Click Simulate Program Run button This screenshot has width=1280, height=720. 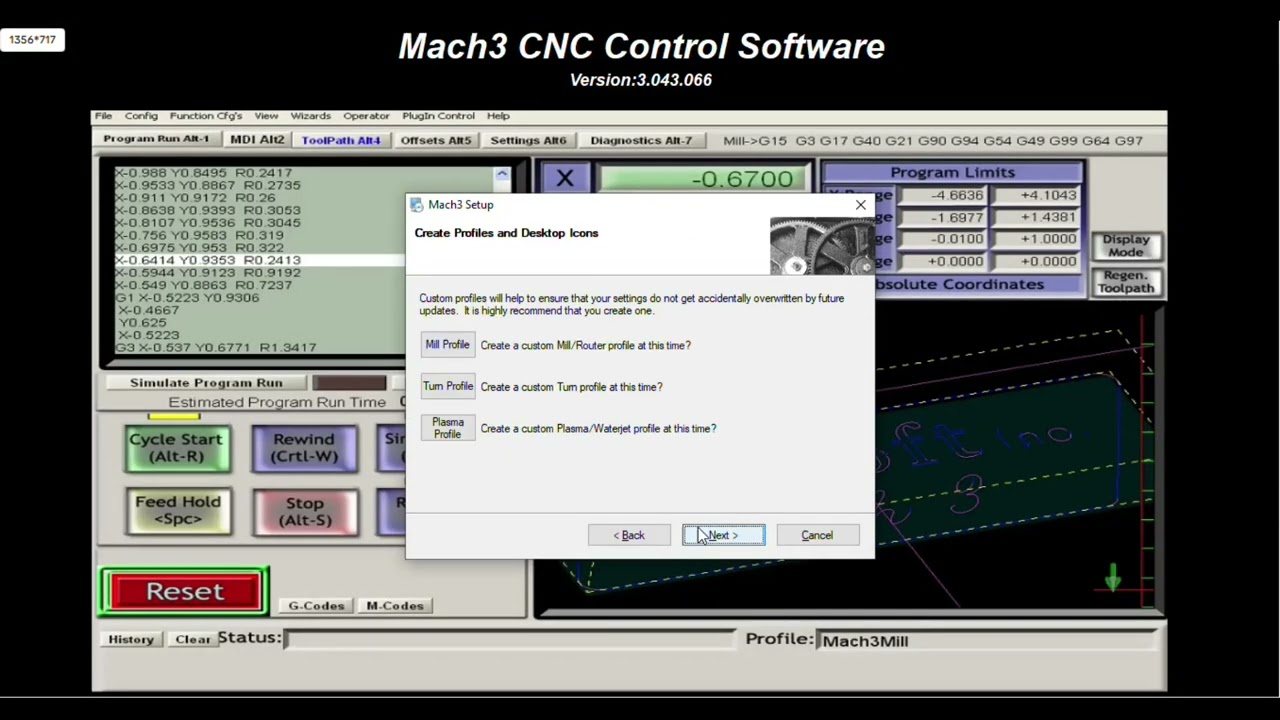206,382
